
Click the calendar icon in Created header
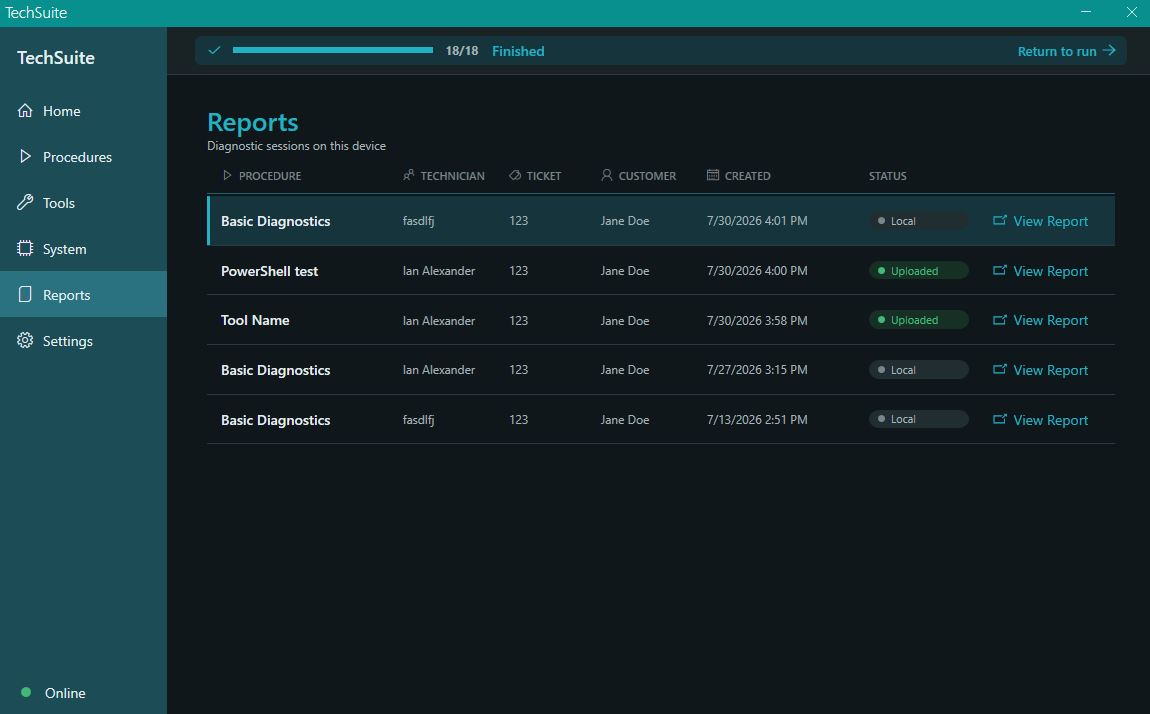[x=713, y=175]
